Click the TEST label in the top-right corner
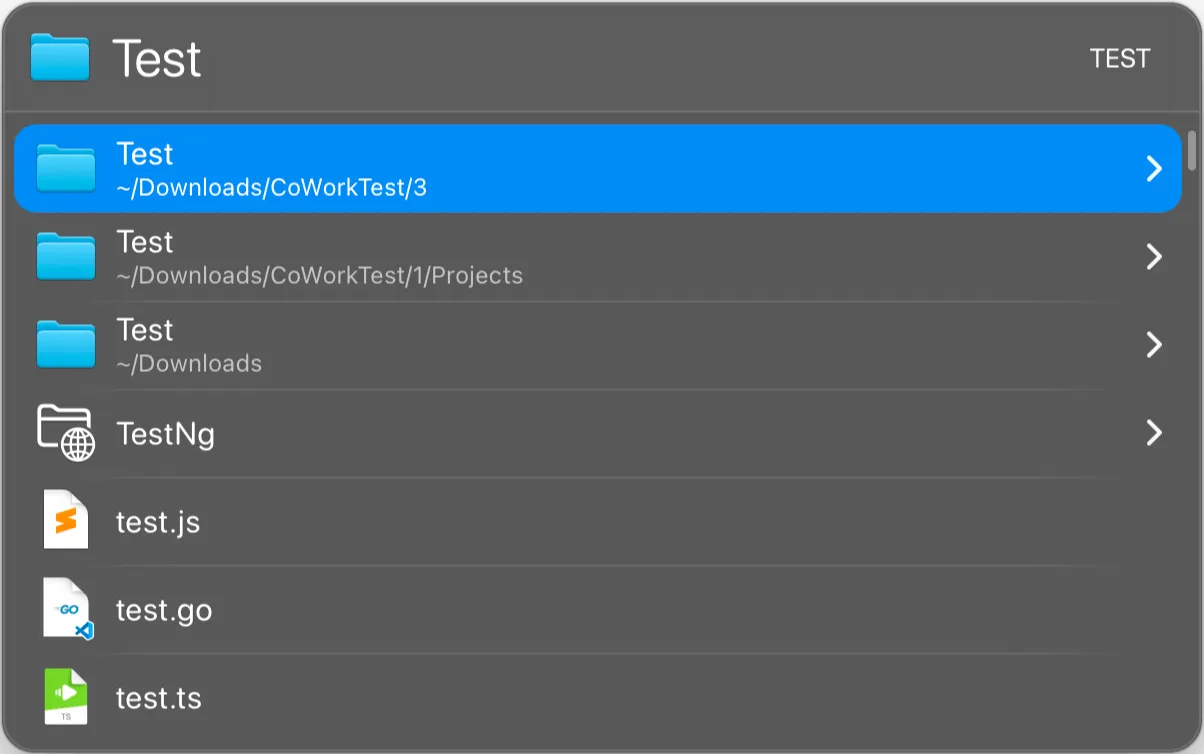Screen dimensions: 1204x754 (1120, 58)
